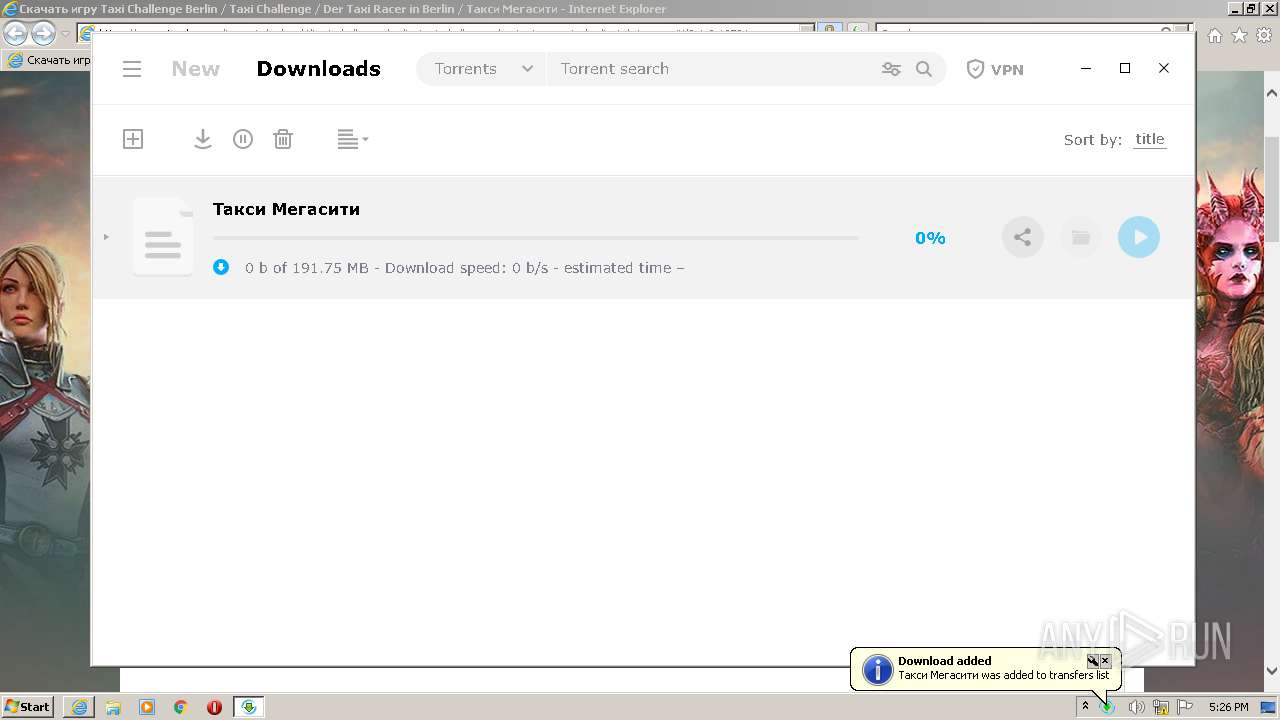This screenshot has height=720, width=1280.
Task: Play the Такси Мегасити download
Action: point(1138,237)
